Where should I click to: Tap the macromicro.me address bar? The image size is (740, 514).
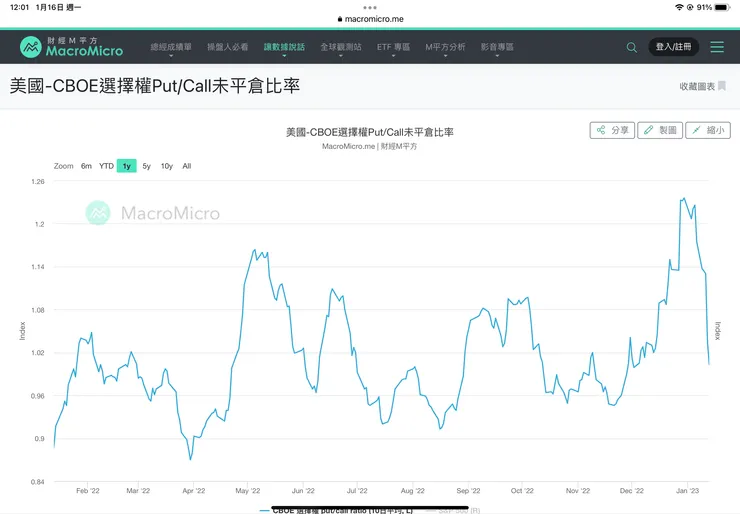370,19
